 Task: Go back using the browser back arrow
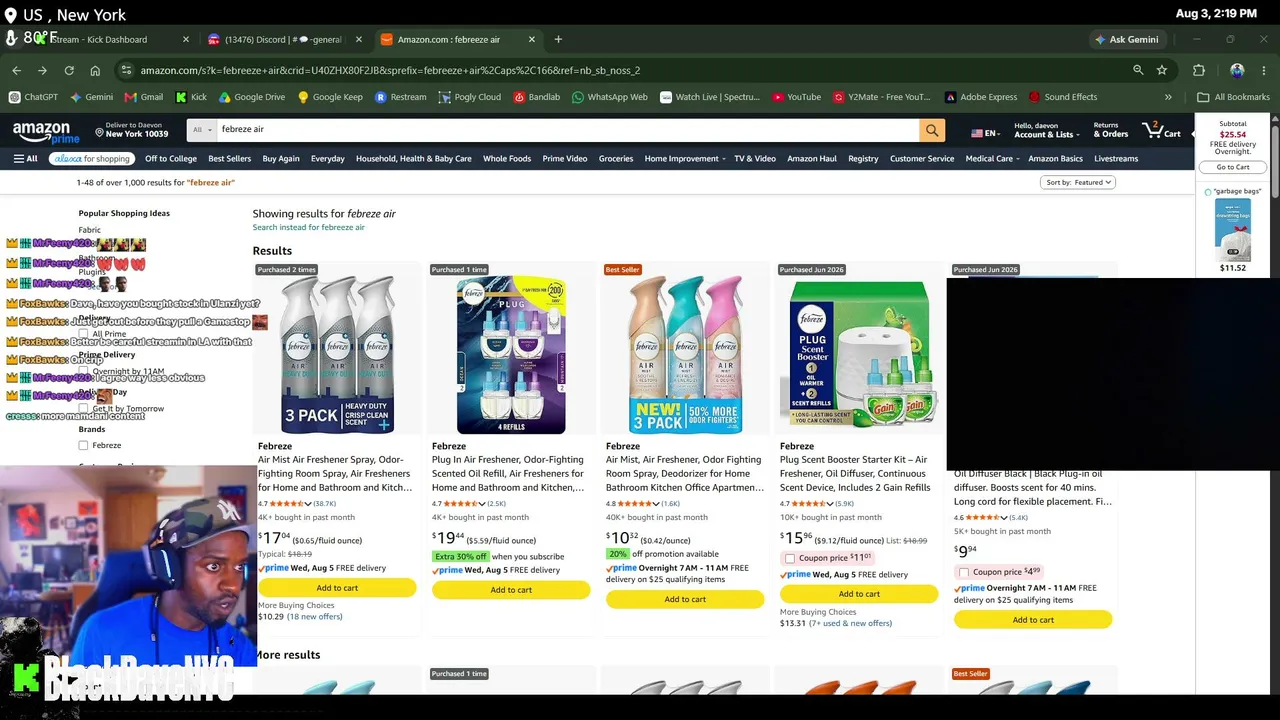(16, 70)
